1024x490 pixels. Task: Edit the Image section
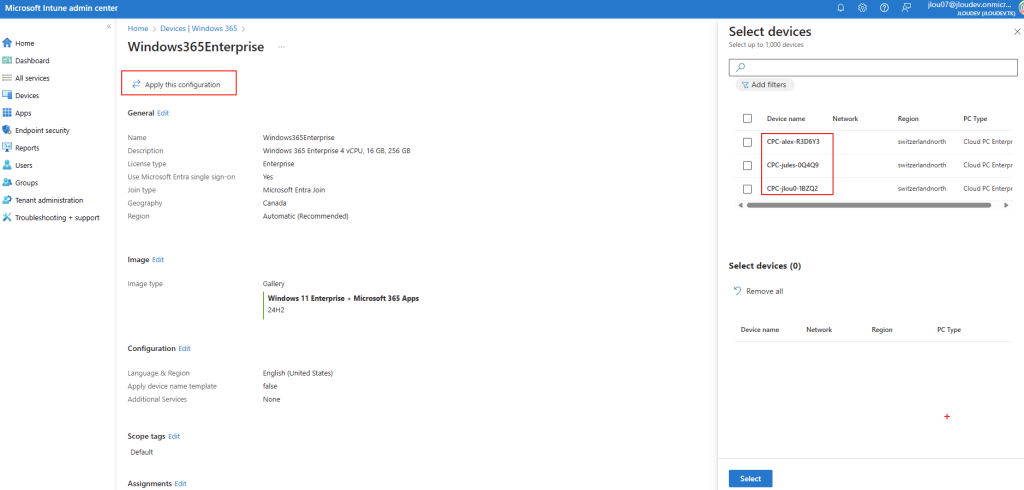(158, 259)
